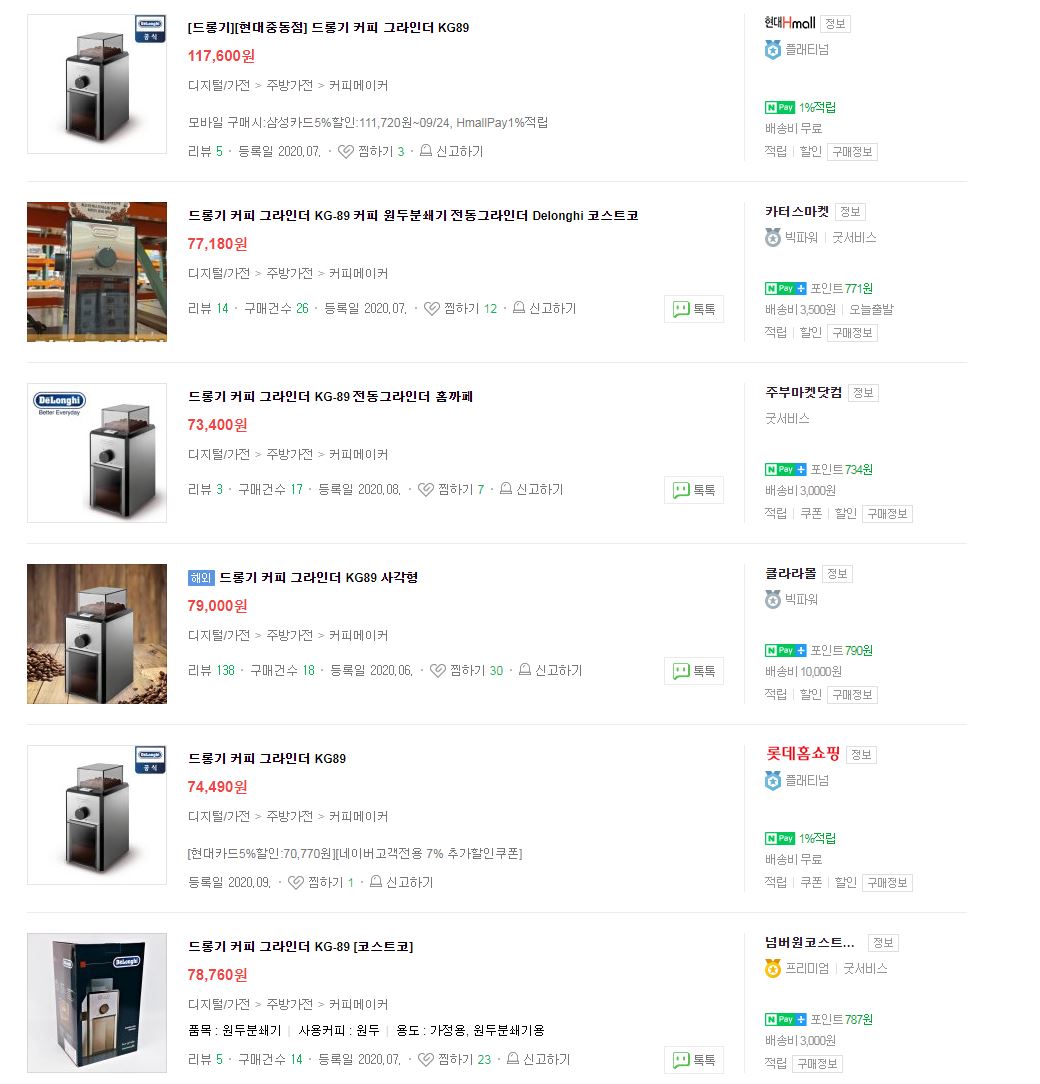The image size is (1040, 1084).
Task: Click the 찜하기 heart on the 79,000원 item
Action: pyautogui.click(x=438, y=671)
